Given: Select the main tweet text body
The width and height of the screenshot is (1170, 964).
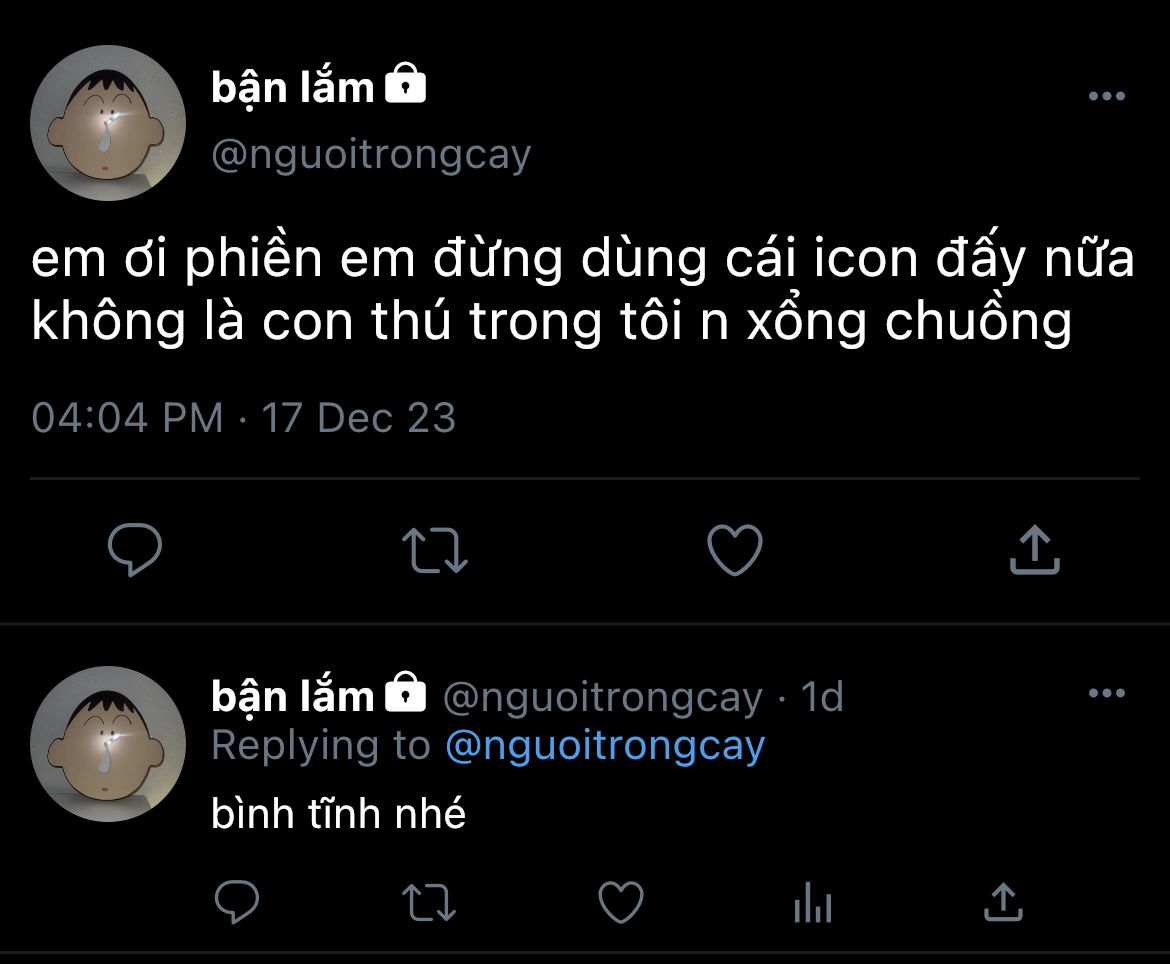Looking at the screenshot, I should click(x=583, y=290).
